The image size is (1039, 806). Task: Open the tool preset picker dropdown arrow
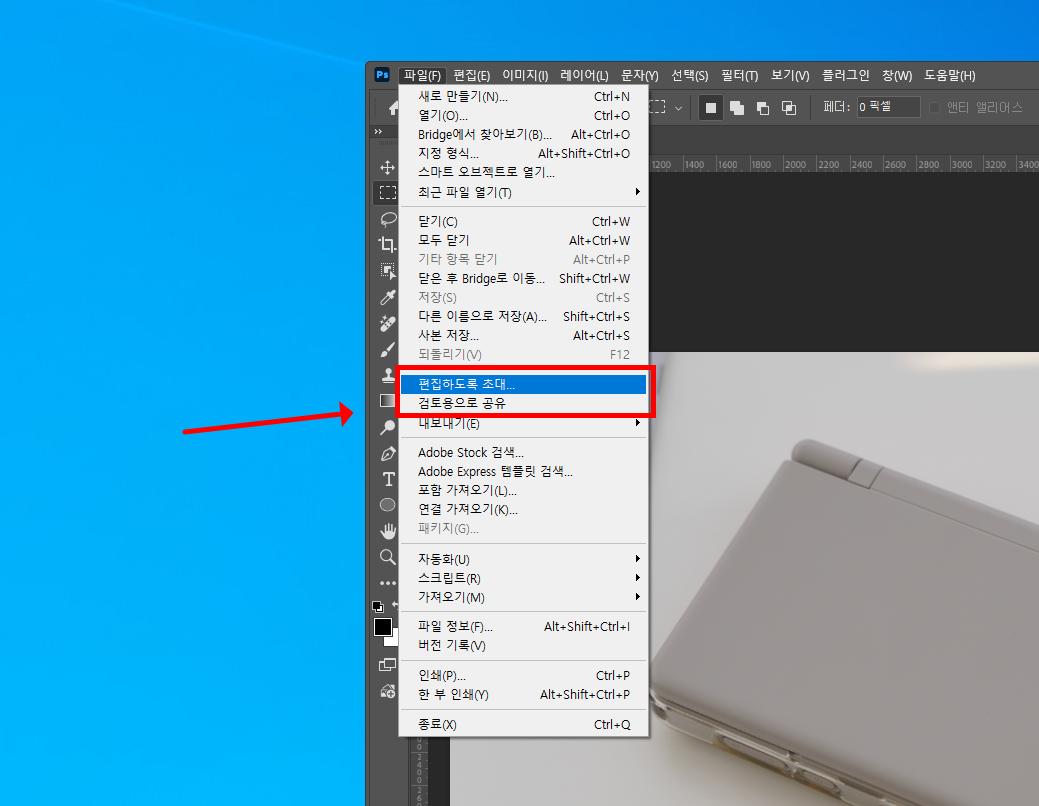(x=678, y=107)
